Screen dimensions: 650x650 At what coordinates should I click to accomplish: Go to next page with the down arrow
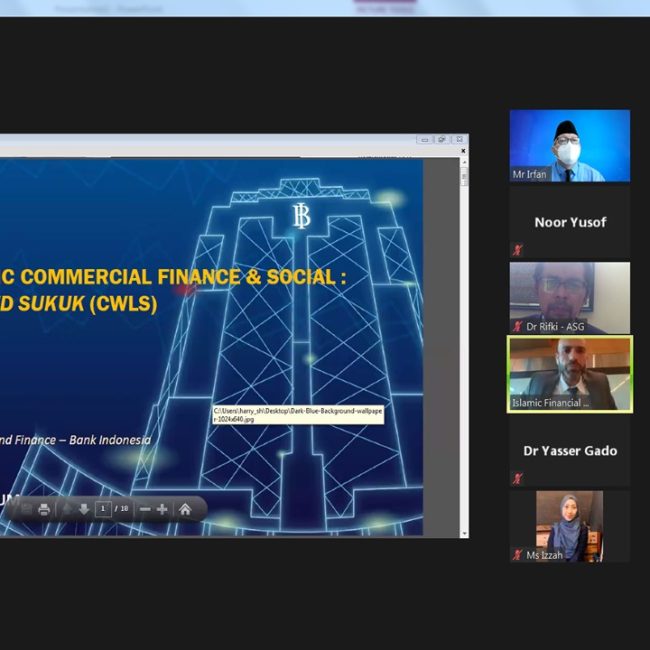coord(84,509)
